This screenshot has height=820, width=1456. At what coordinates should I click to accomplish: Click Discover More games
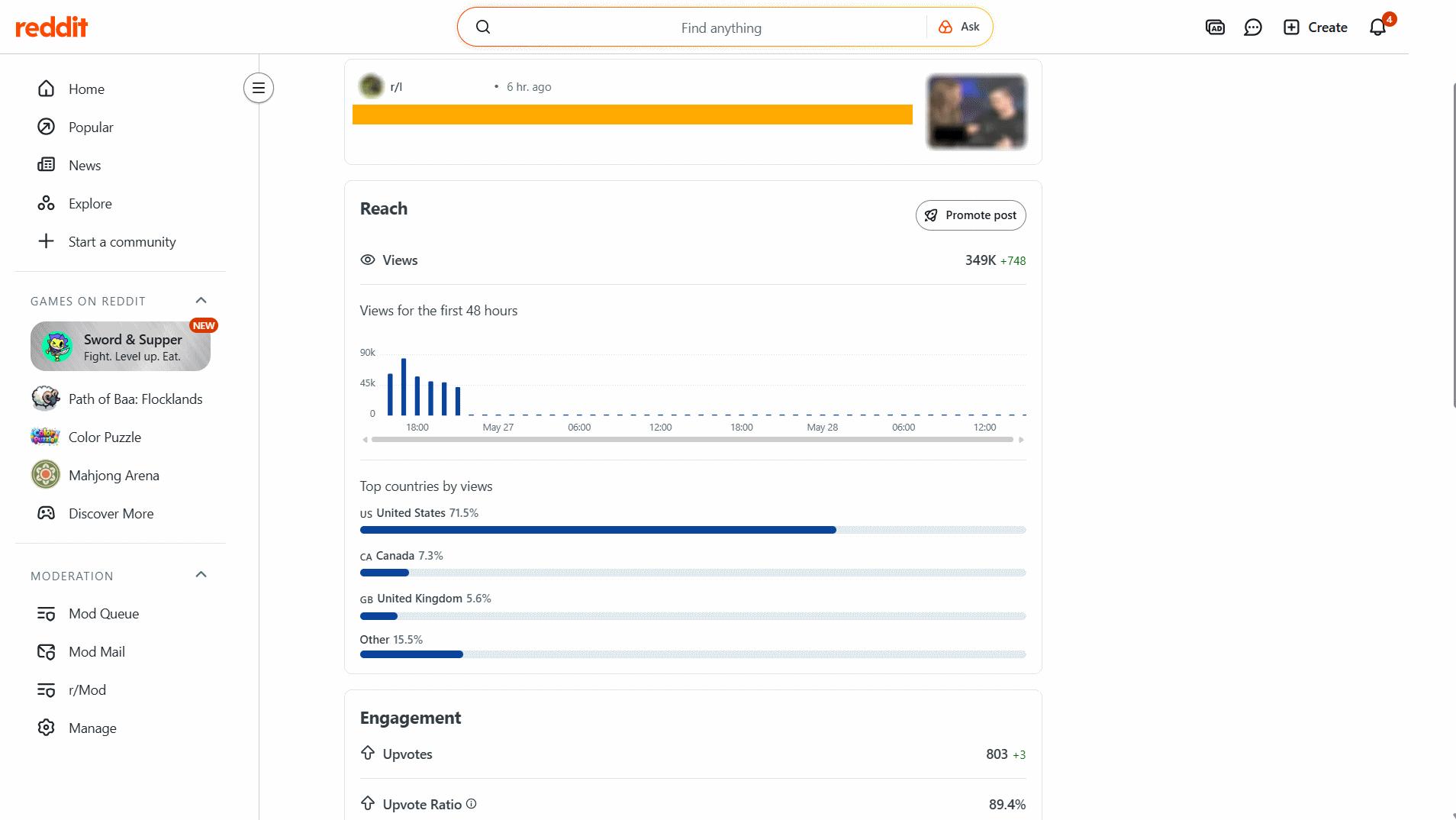121,513
